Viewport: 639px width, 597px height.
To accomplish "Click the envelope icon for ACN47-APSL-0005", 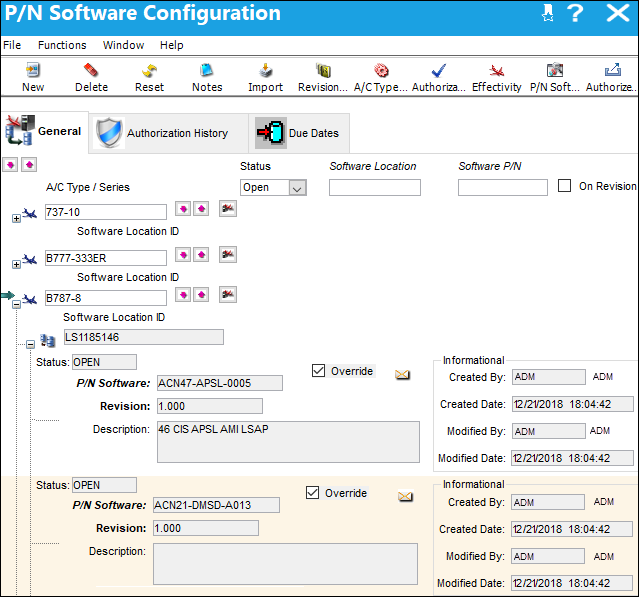I will click(x=402, y=375).
